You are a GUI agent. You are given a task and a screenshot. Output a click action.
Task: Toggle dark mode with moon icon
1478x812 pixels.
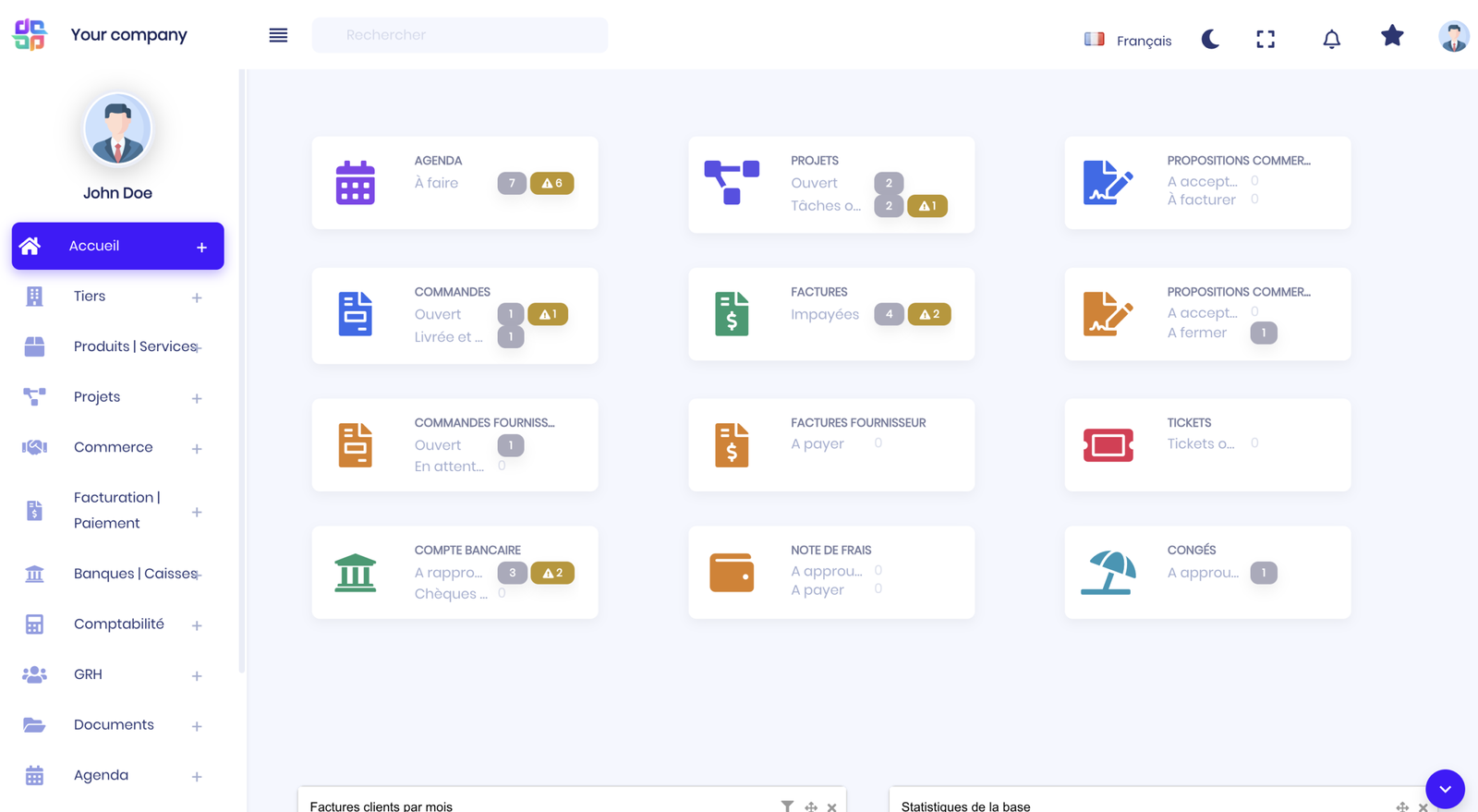[1210, 39]
